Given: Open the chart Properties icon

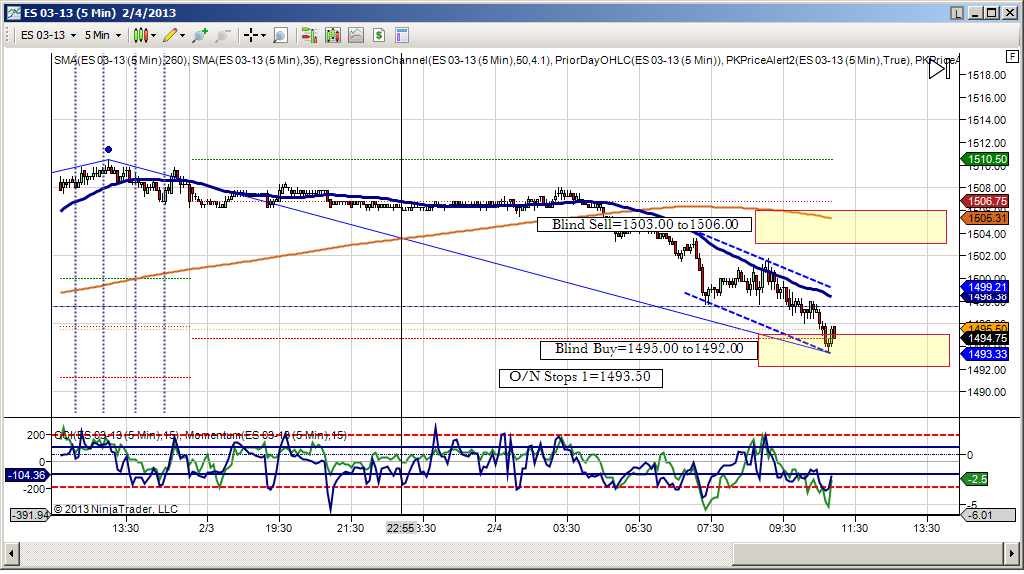Looking at the screenshot, I should click(x=402, y=35).
